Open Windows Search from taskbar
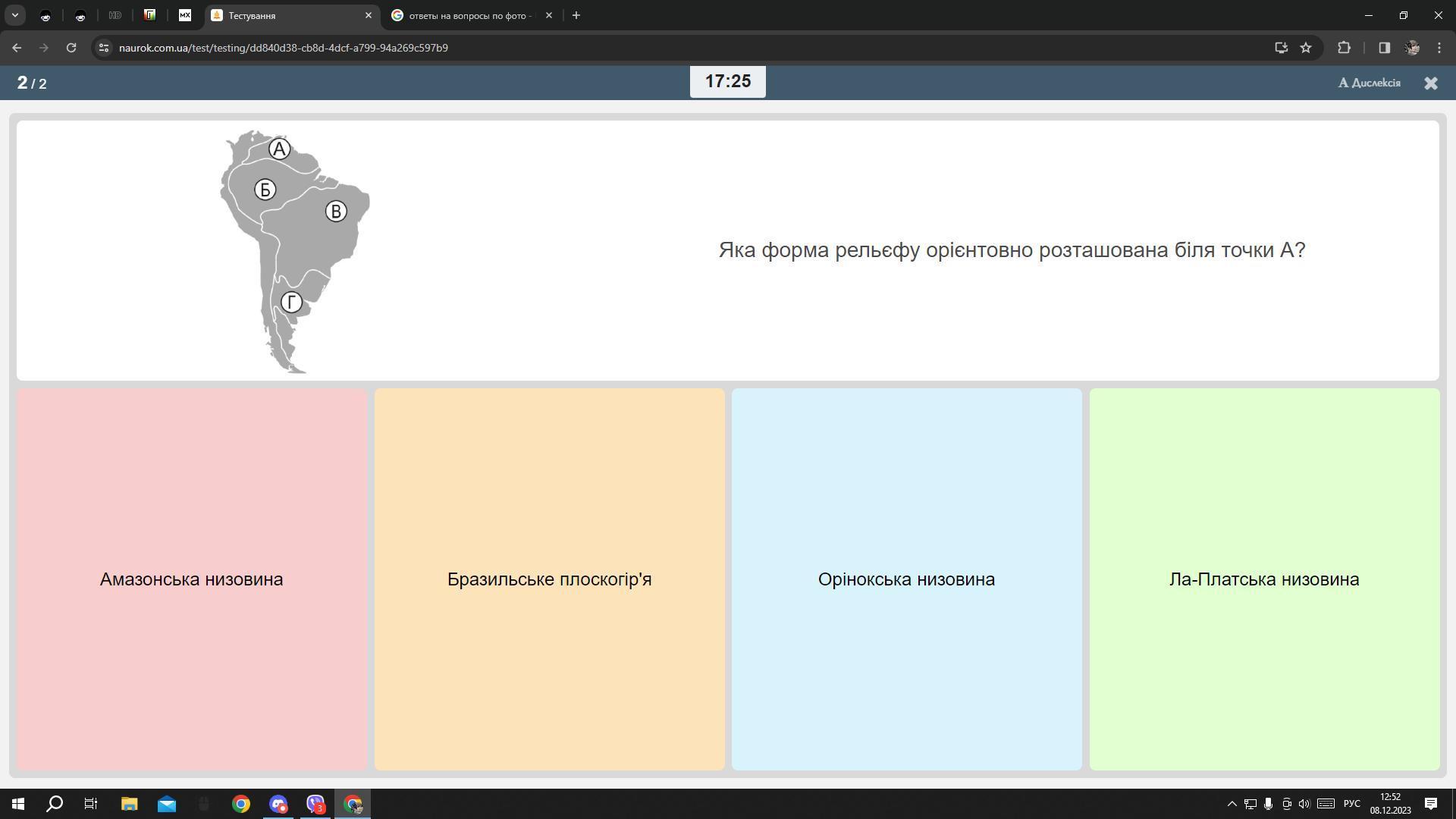This screenshot has width=1456, height=819. click(55, 804)
